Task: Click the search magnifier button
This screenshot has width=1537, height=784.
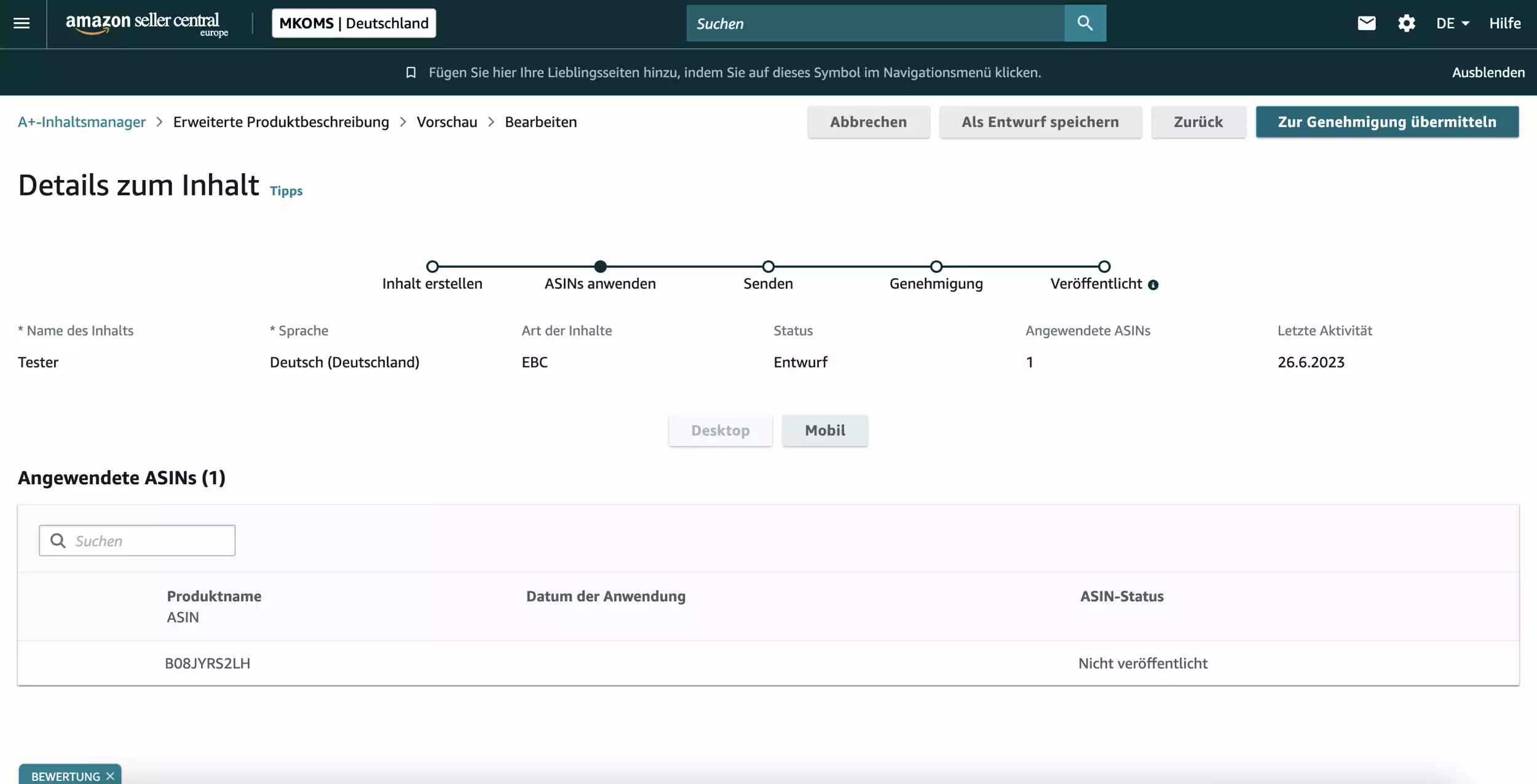Action: click(1085, 23)
